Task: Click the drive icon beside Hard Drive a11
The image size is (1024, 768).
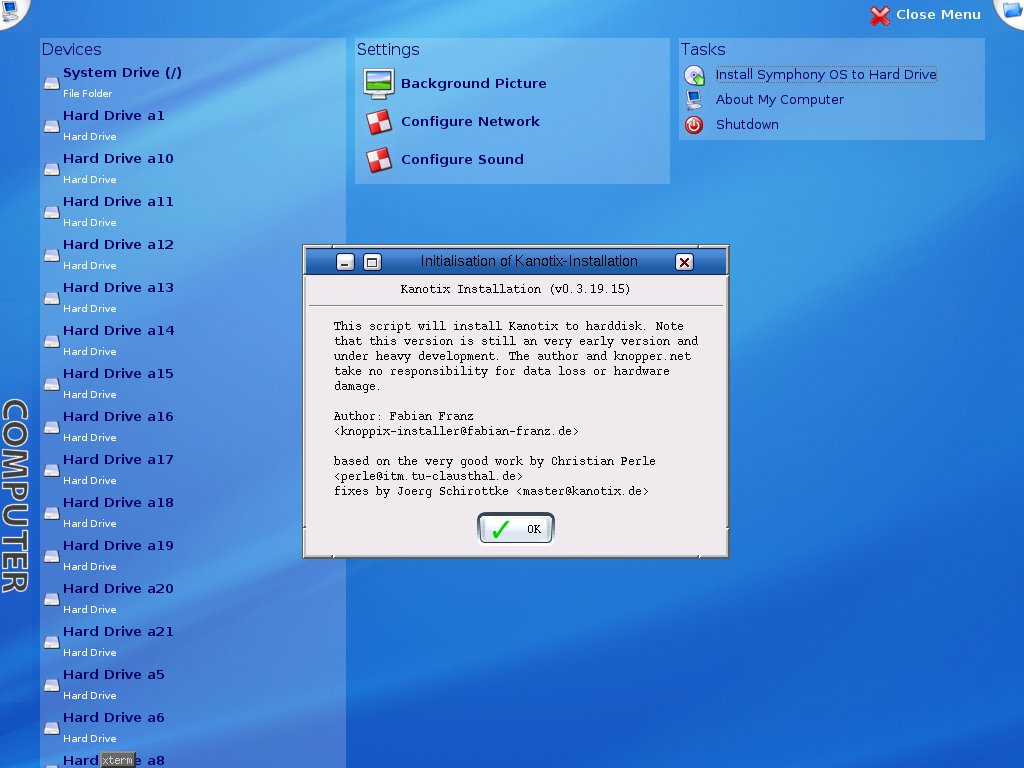Action: 52,212
